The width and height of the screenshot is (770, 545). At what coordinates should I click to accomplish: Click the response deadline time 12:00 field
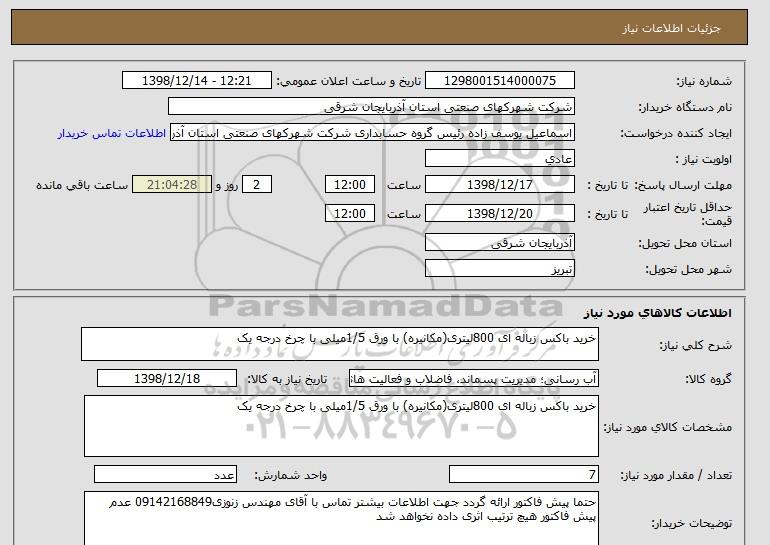[x=350, y=185]
